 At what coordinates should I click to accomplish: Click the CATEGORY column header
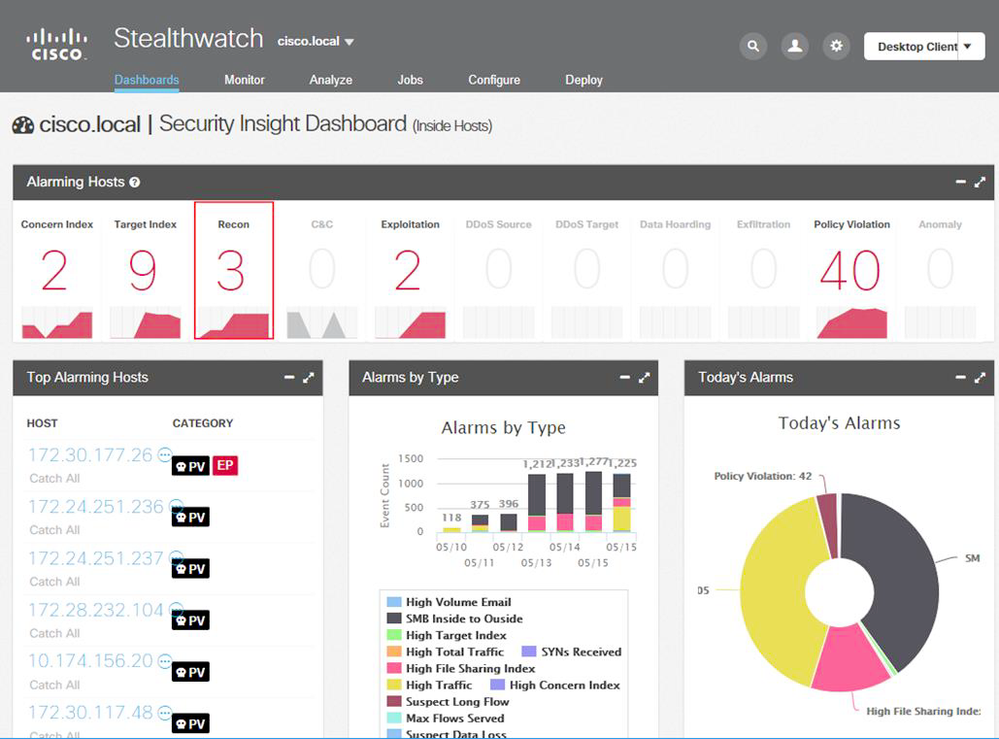coord(203,423)
